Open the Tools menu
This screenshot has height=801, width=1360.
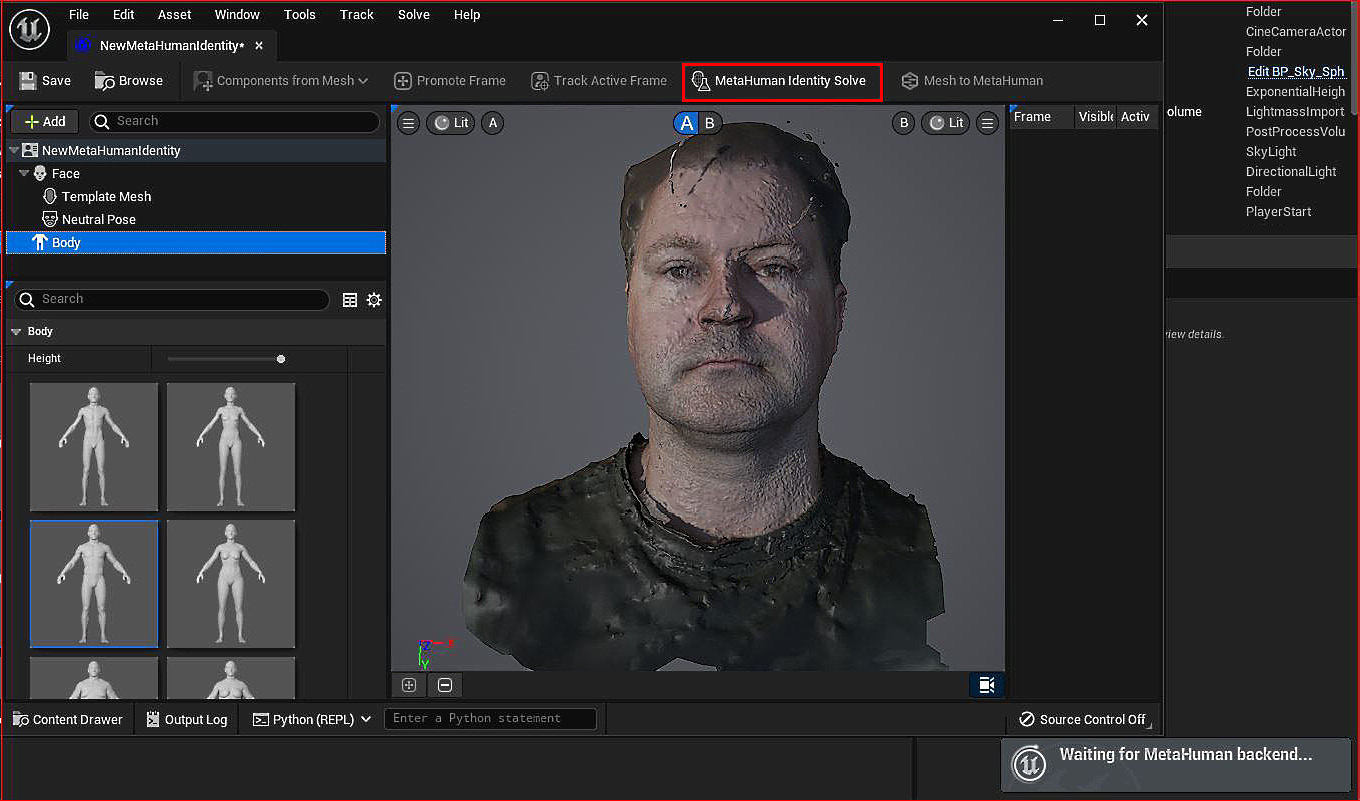point(300,15)
